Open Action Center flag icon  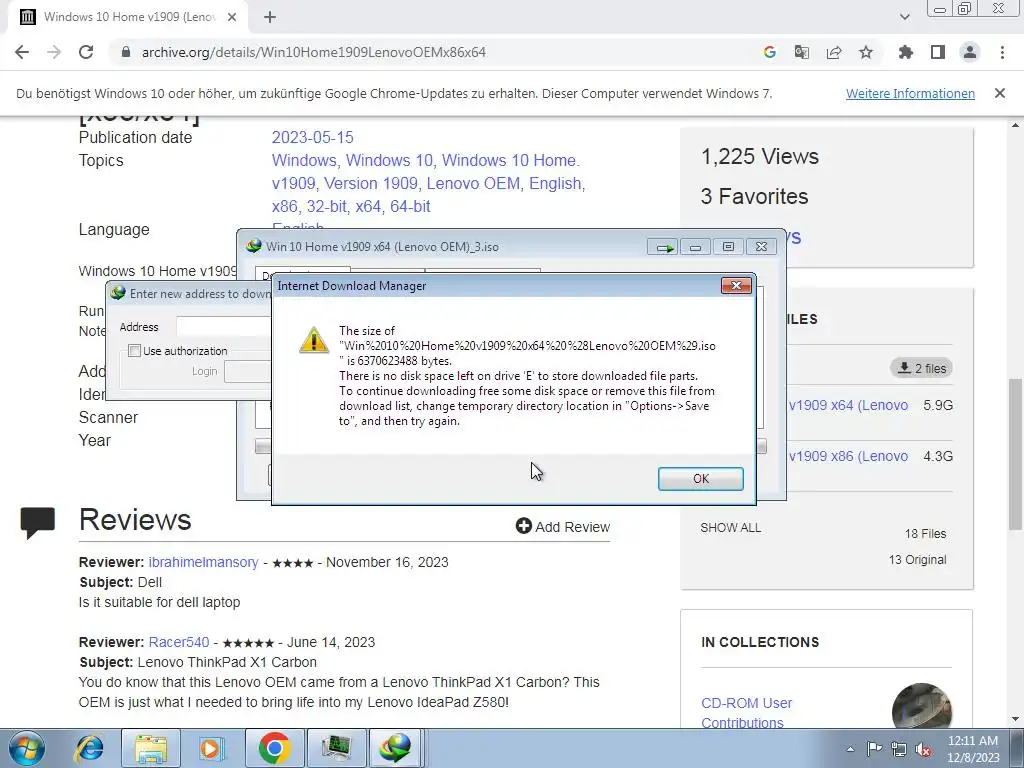[x=874, y=749]
